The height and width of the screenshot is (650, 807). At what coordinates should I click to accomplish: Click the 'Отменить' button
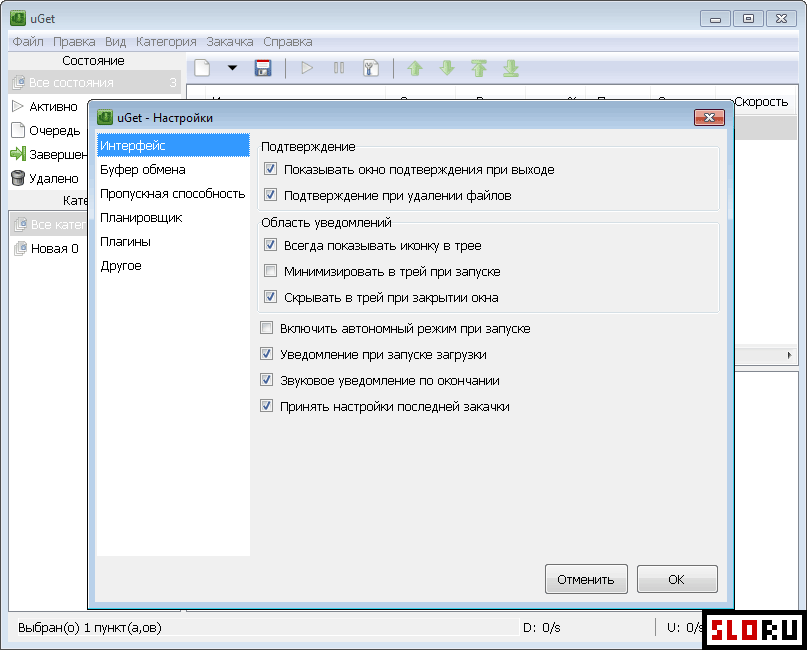point(586,579)
